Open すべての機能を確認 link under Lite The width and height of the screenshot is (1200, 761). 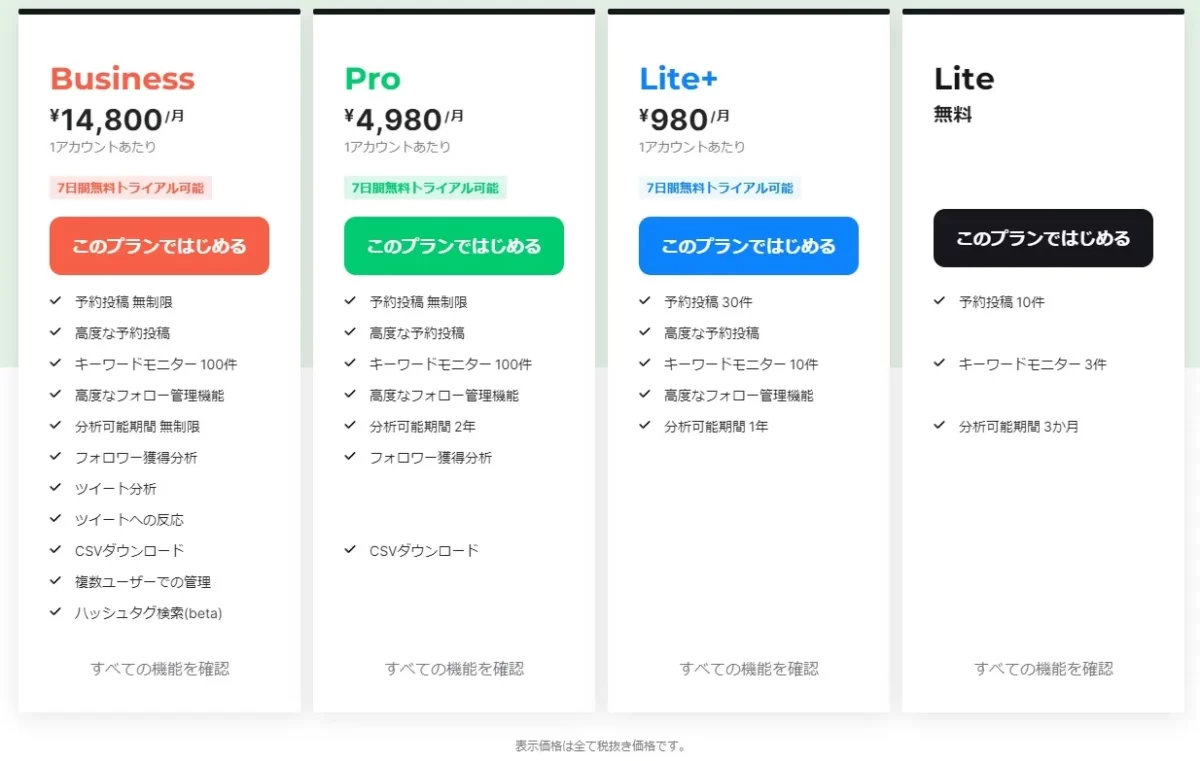click(x=1044, y=669)
